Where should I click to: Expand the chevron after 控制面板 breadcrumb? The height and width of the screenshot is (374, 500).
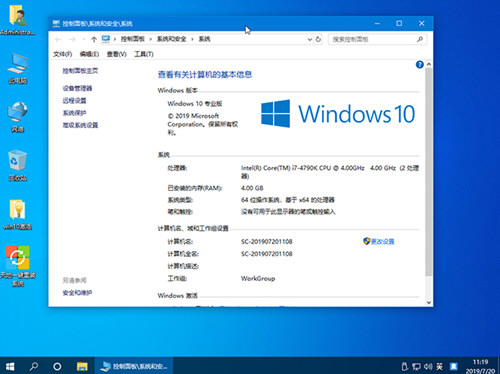pyautogui.click(x=151, y=39)
